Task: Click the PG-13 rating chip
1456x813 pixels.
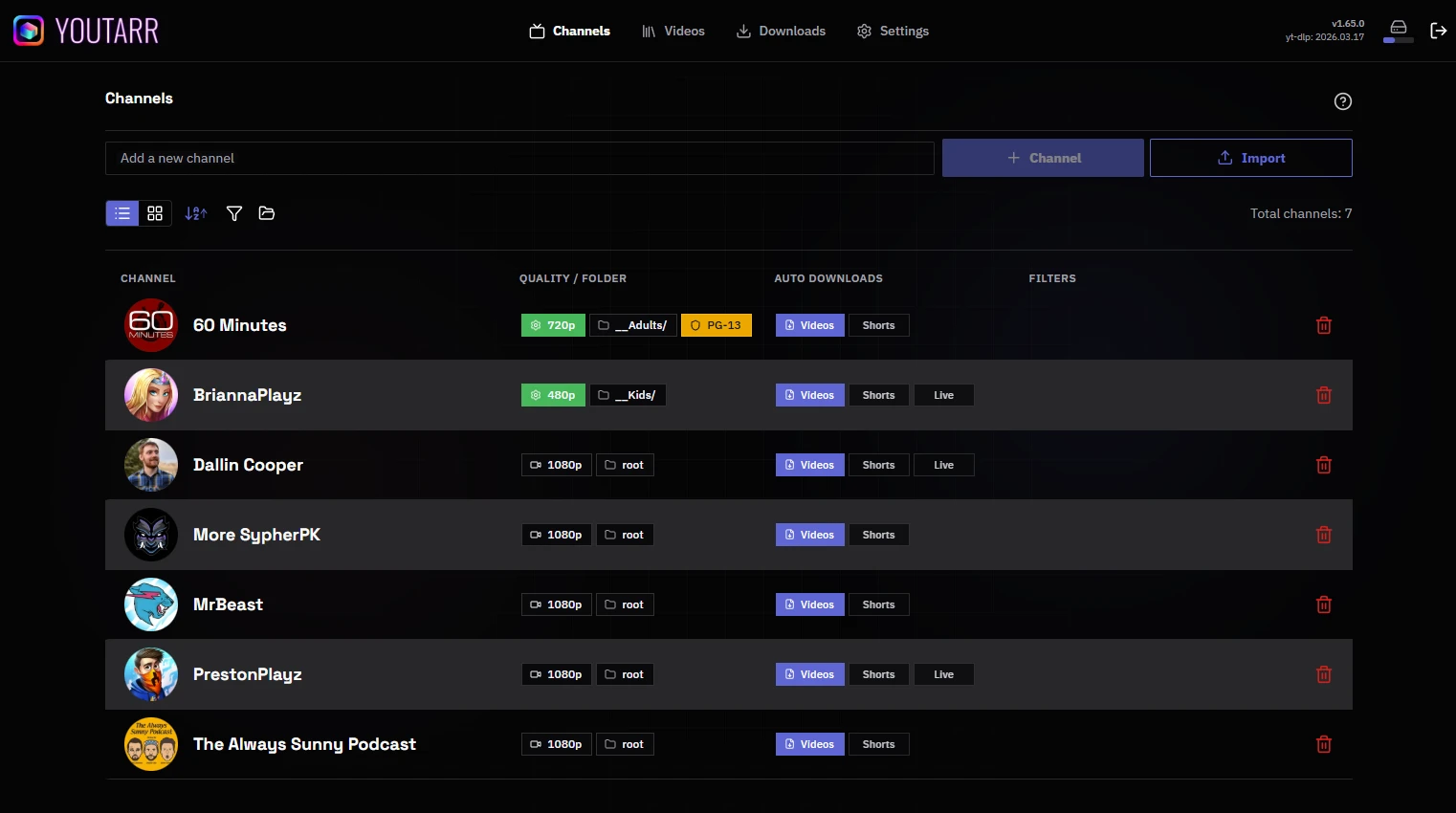Action: [717, 325]
